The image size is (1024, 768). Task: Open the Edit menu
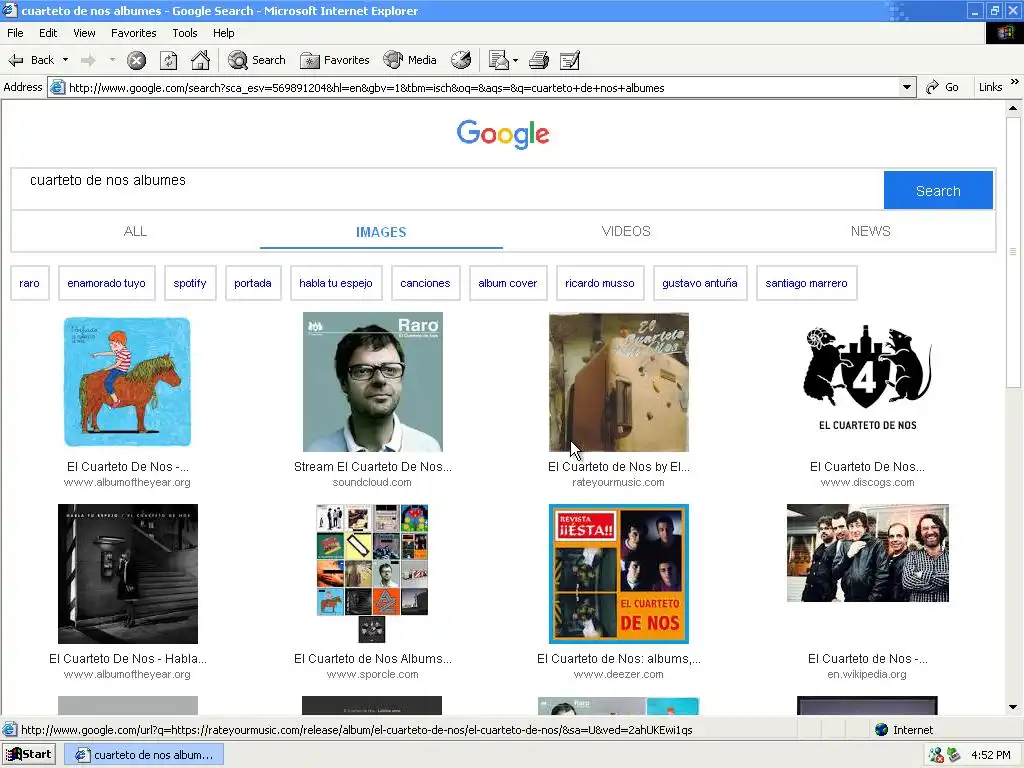coord(48,33)
